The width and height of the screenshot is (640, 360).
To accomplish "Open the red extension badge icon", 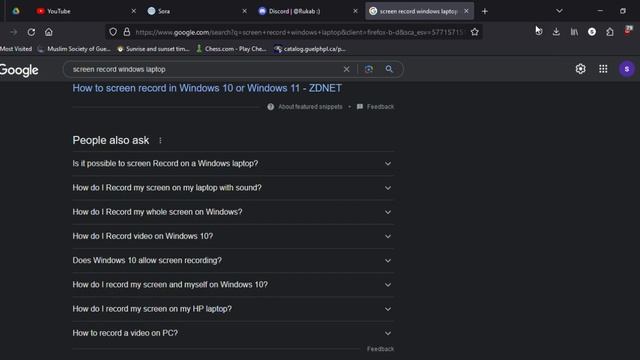I will [x=628, y=31].
